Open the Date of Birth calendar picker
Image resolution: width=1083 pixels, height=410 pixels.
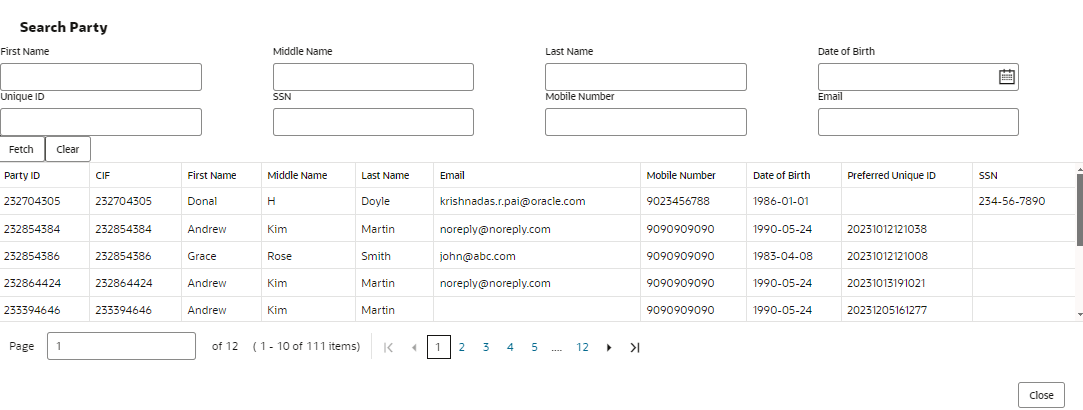click(1007, 77)
